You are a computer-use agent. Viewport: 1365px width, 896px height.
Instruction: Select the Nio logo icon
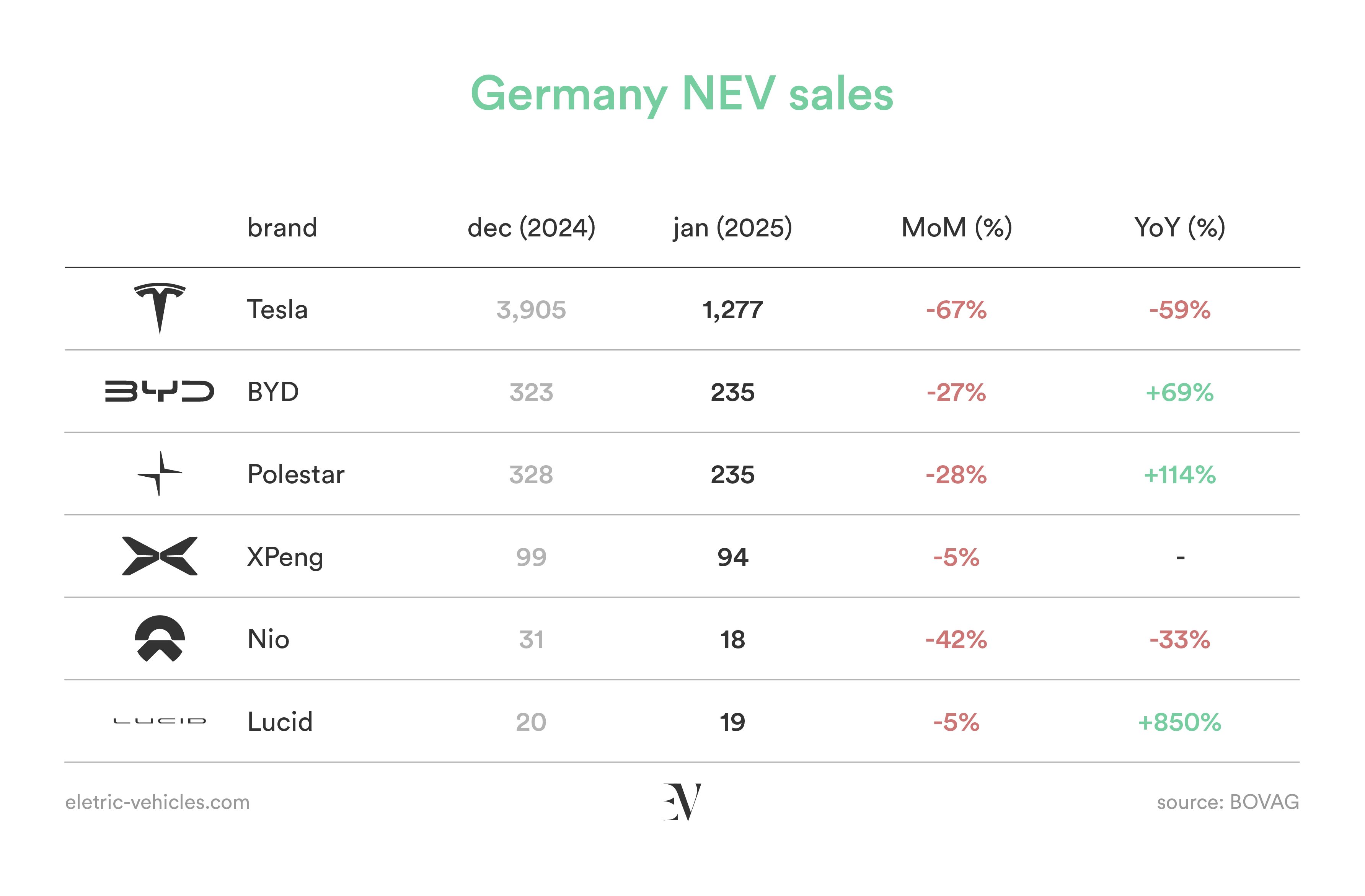click(x=160, y=639)
